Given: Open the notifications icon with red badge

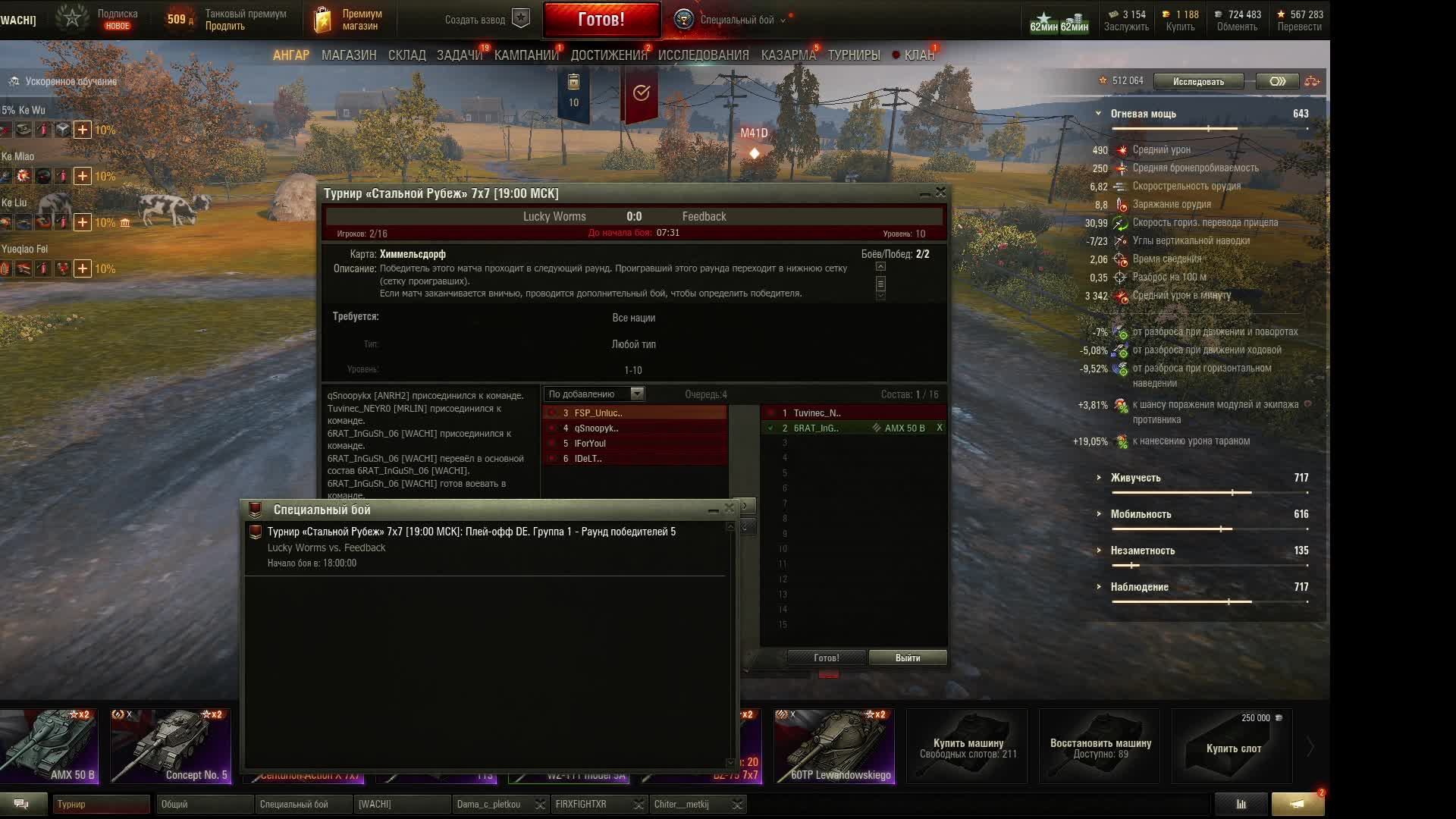Looking at the screenshot, I should 1298,804.
